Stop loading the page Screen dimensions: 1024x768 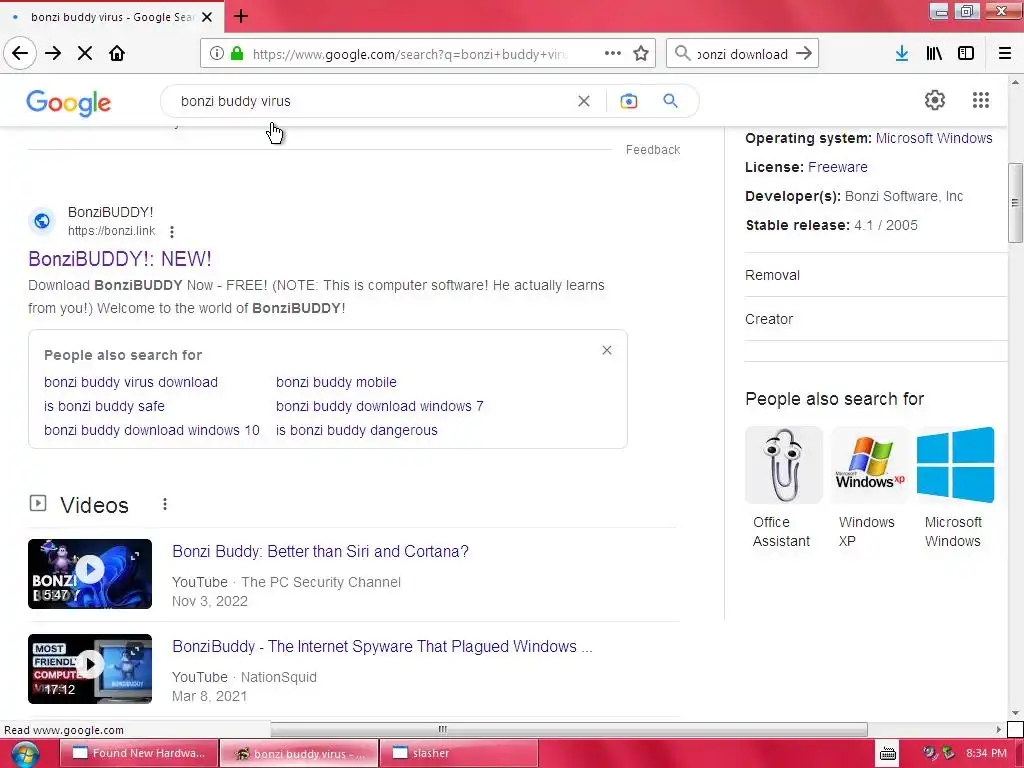pyautogui.click(x=85, y=53)
